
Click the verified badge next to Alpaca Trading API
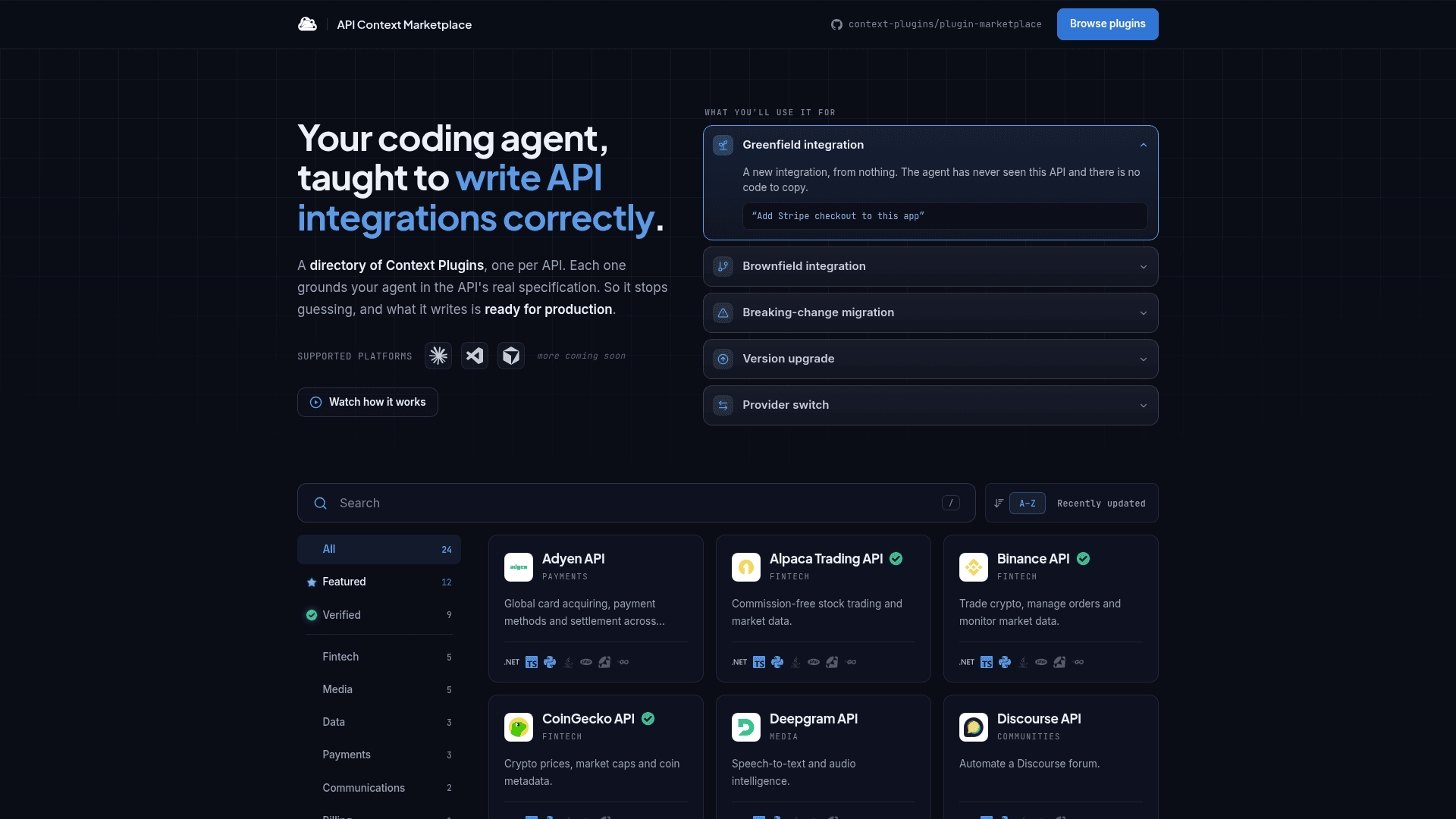[x=896, y=559]
